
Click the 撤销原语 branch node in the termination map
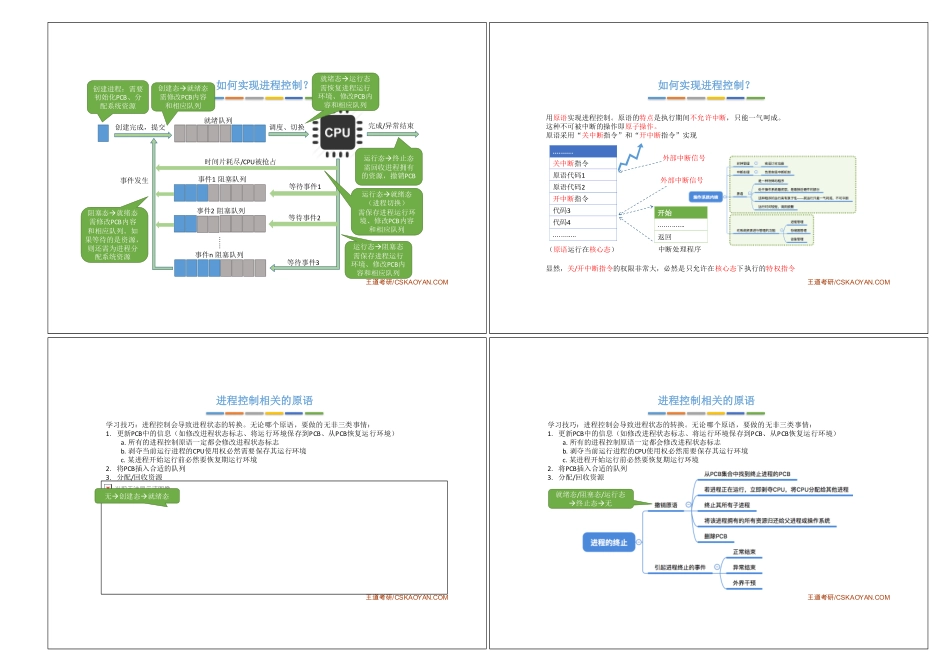(x=666, y=502)
